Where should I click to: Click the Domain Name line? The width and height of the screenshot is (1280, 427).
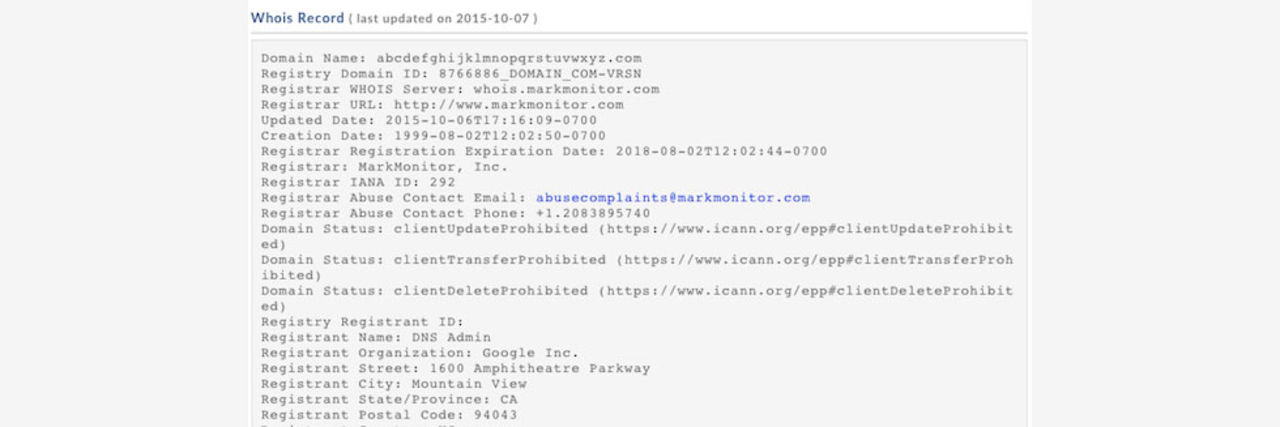pyautogui.click(x=451, y=58)
